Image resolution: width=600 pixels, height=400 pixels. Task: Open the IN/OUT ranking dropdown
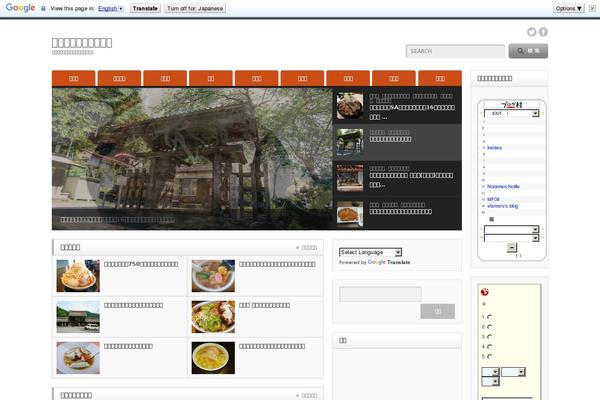coord(511,113)
